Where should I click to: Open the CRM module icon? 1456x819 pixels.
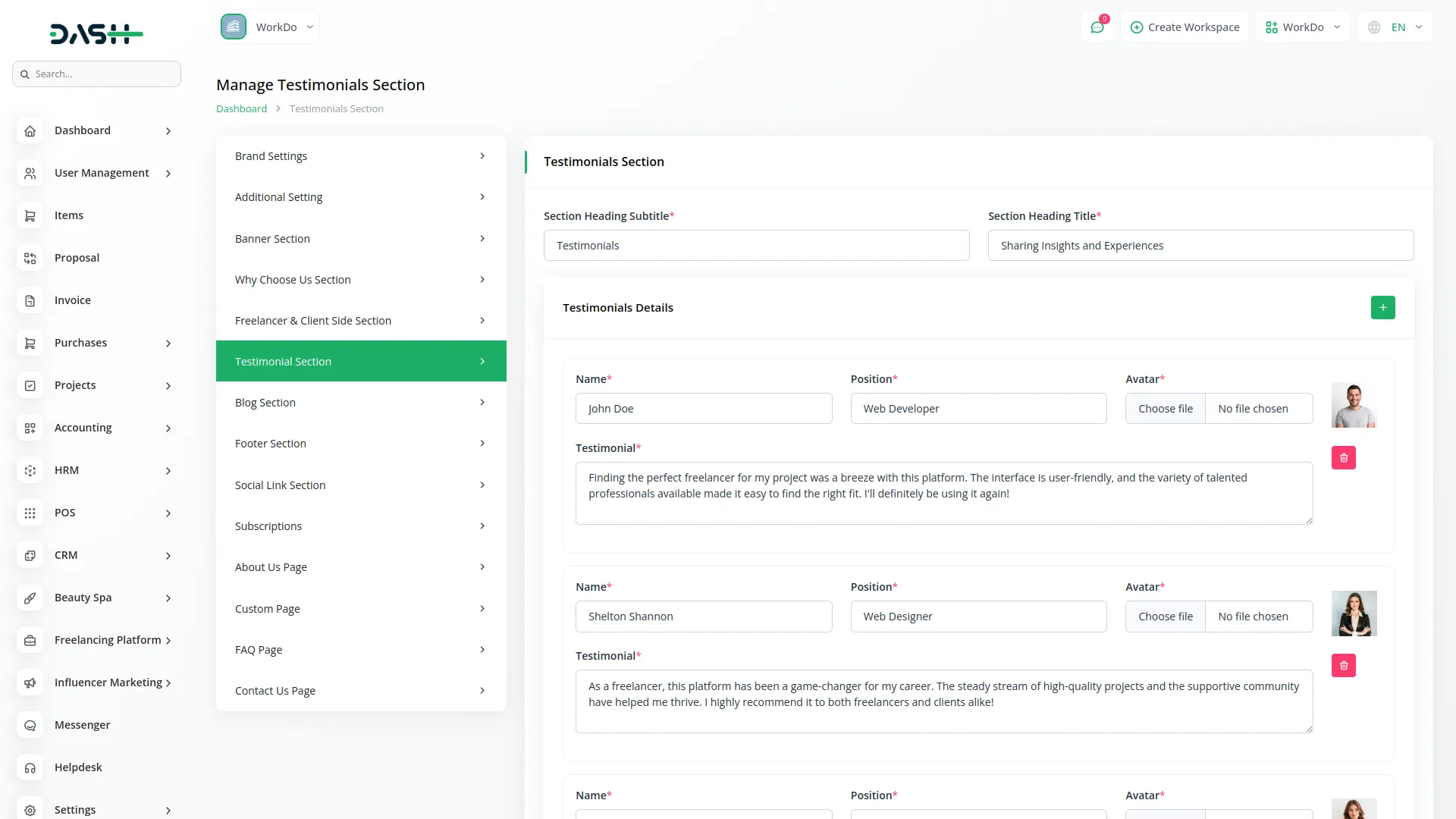30,555
